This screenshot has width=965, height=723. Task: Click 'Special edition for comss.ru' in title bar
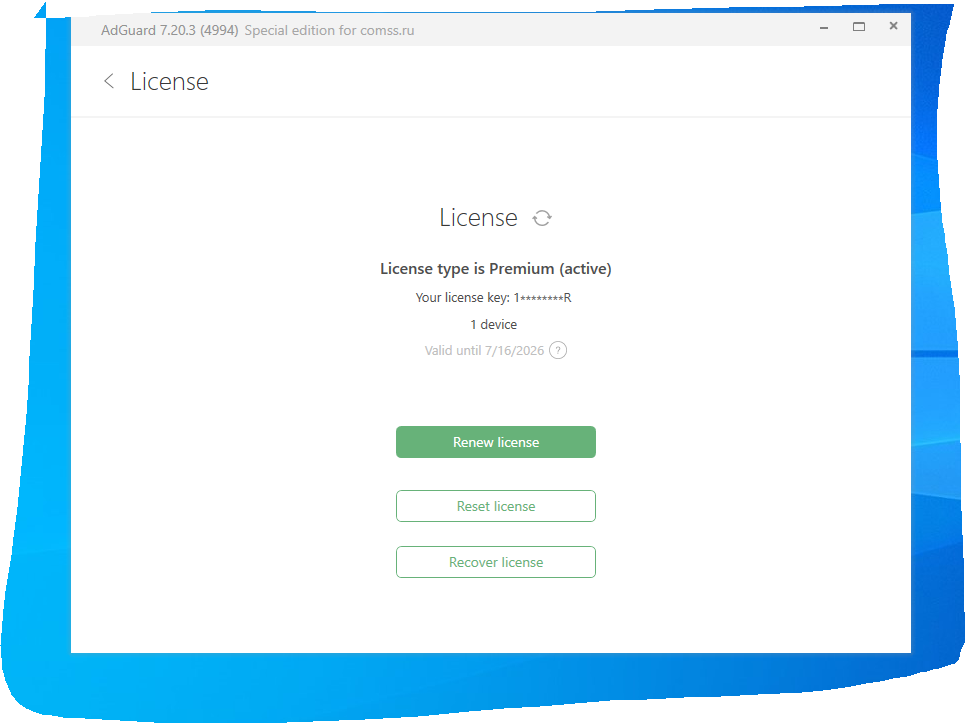pos(329,30)
